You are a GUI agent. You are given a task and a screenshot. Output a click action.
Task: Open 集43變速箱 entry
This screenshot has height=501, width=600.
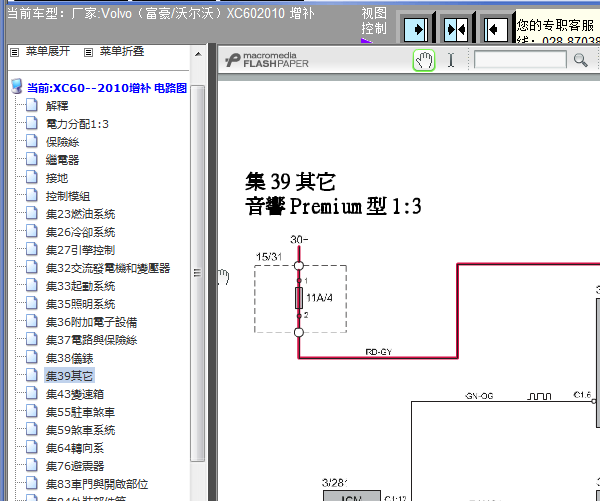[x=75, y=394]
